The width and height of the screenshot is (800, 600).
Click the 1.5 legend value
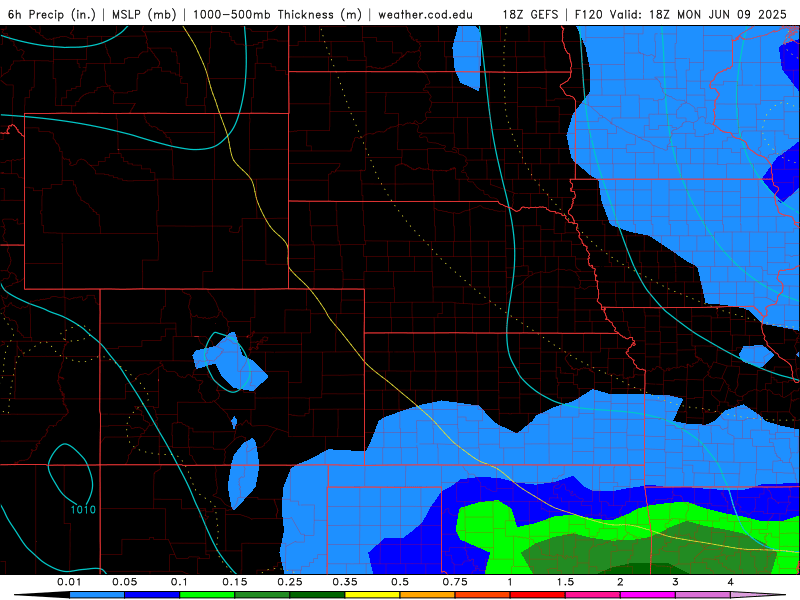565,582
